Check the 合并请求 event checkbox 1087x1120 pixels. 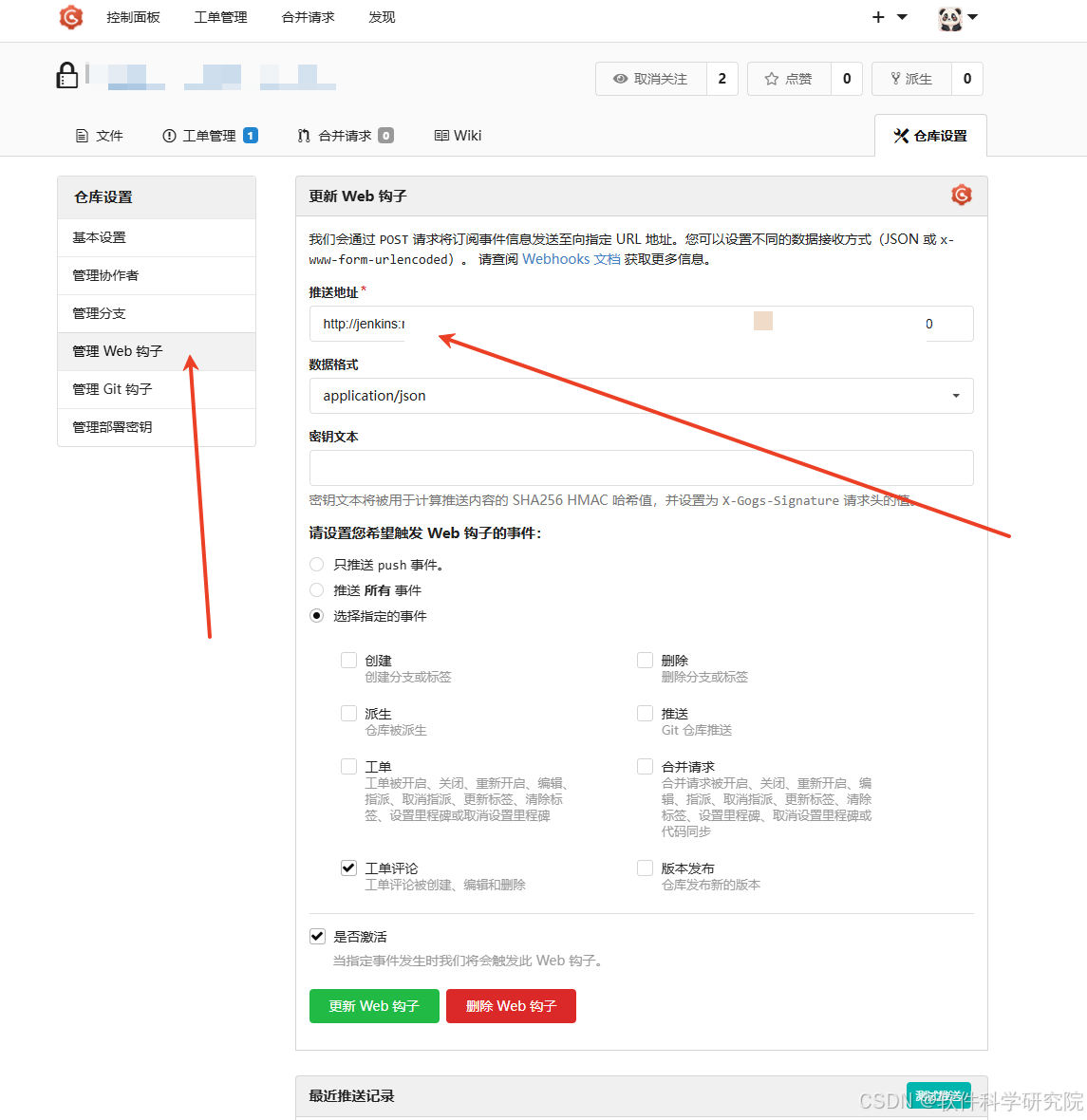click(645, 766)
